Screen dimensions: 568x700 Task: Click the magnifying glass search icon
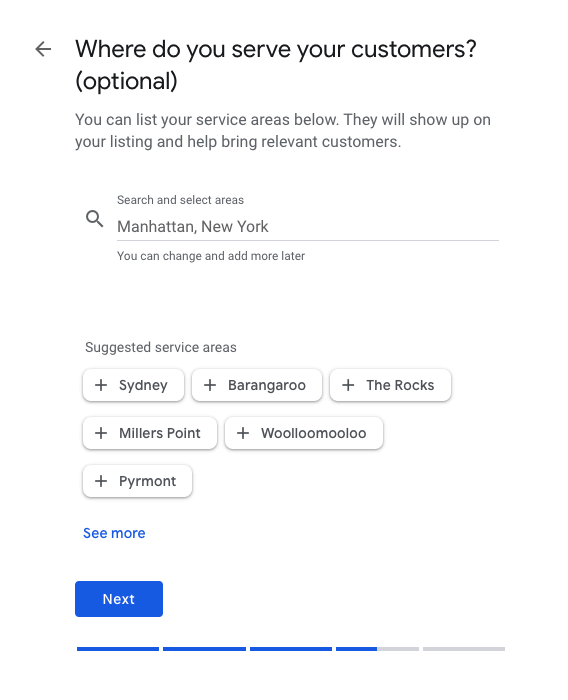[x=95, y=219]
